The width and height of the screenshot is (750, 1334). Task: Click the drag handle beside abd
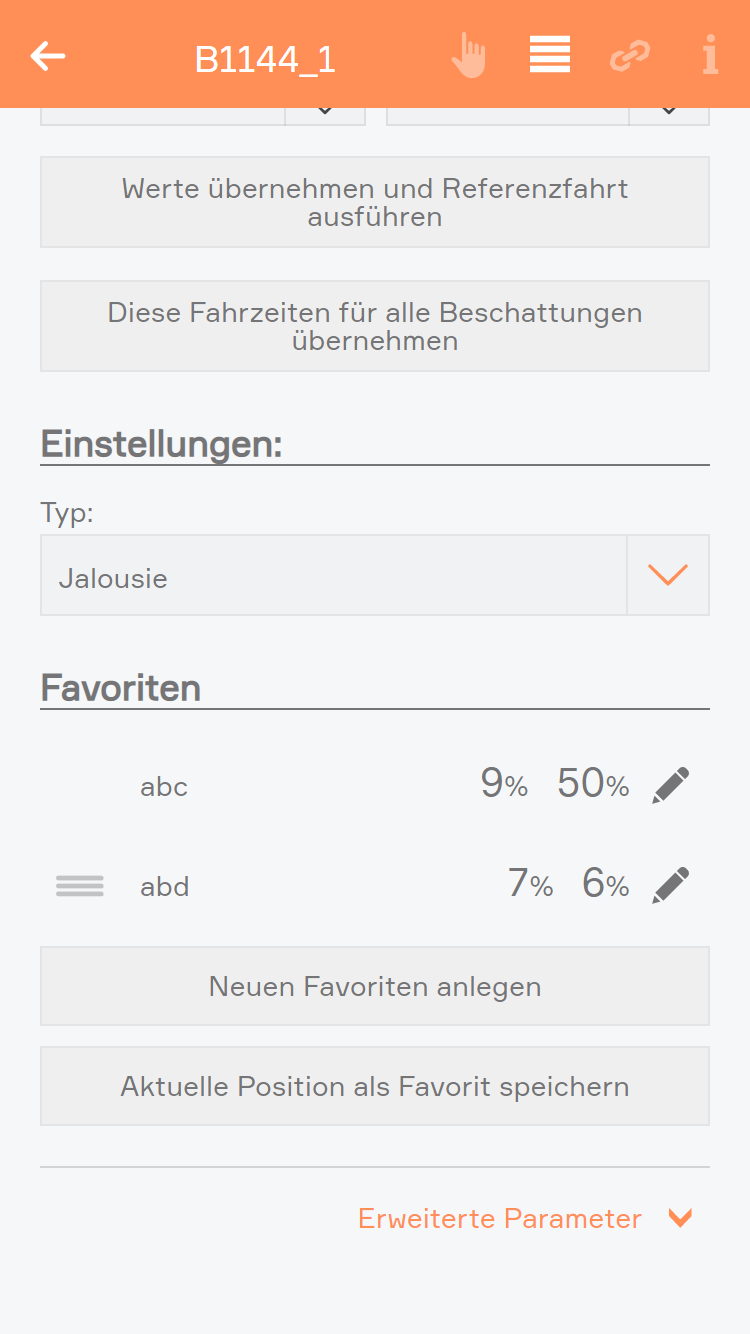(80, 886)
